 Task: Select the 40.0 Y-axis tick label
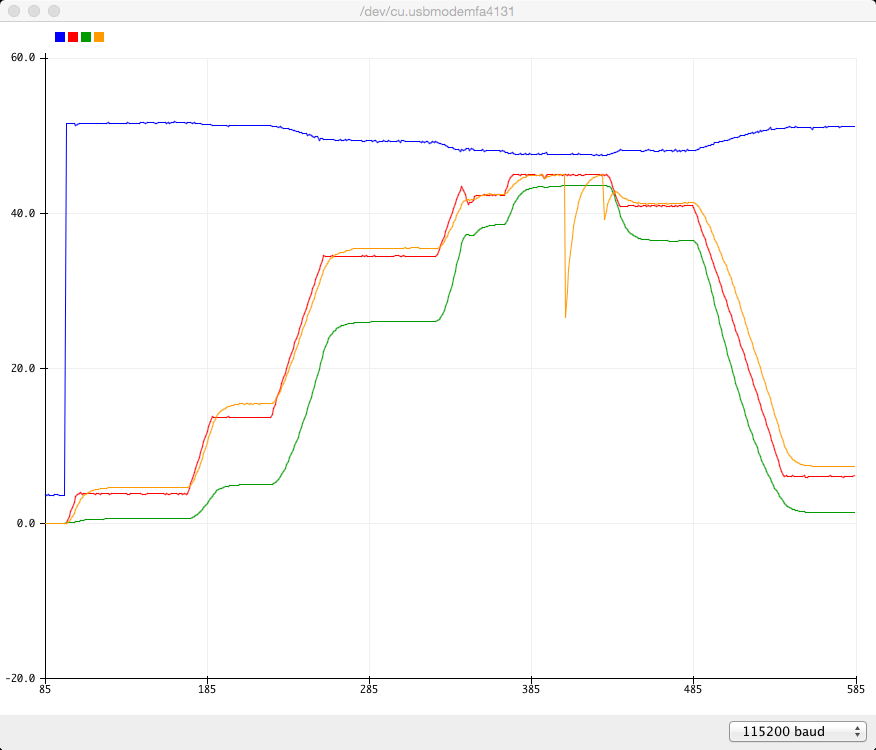click(23, 213)
